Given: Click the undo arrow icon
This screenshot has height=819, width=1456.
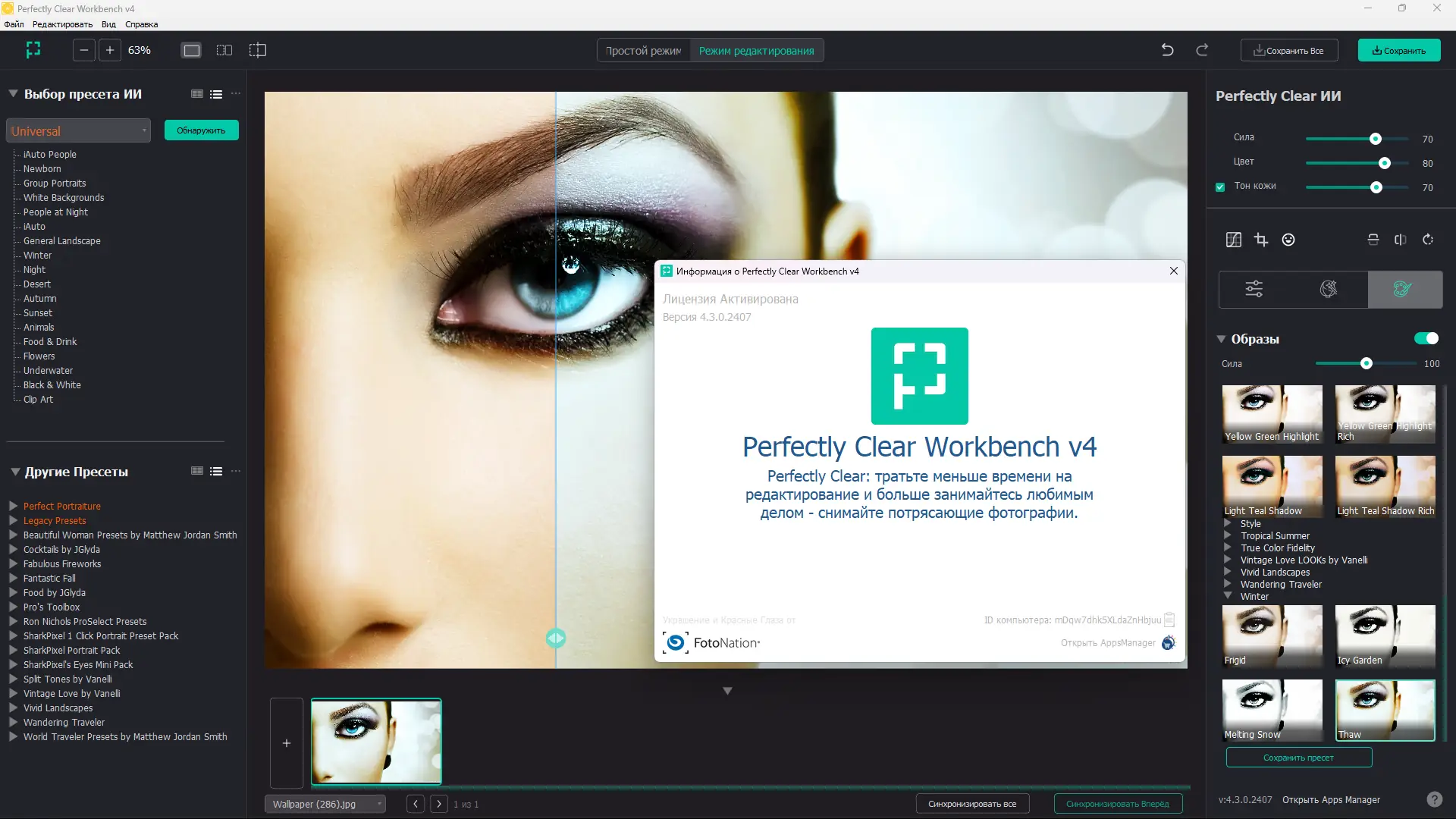Looking at the screenshot, I should [1167, 49].
